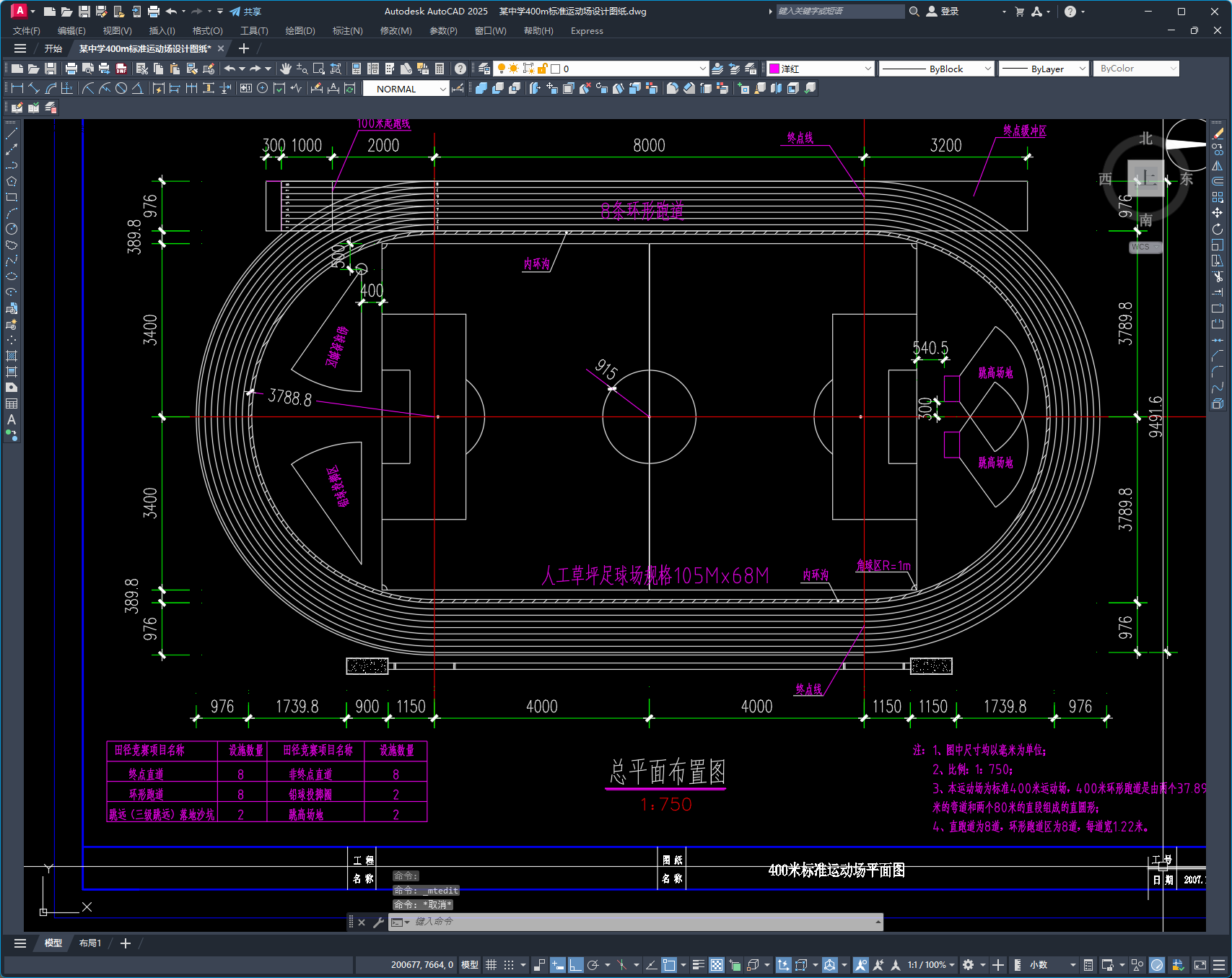Image resolution: width=1232 pixels, height=978 pixels.
Task: Select the Erase tool in modify toolbar
Action: [x=1218, y=134]
